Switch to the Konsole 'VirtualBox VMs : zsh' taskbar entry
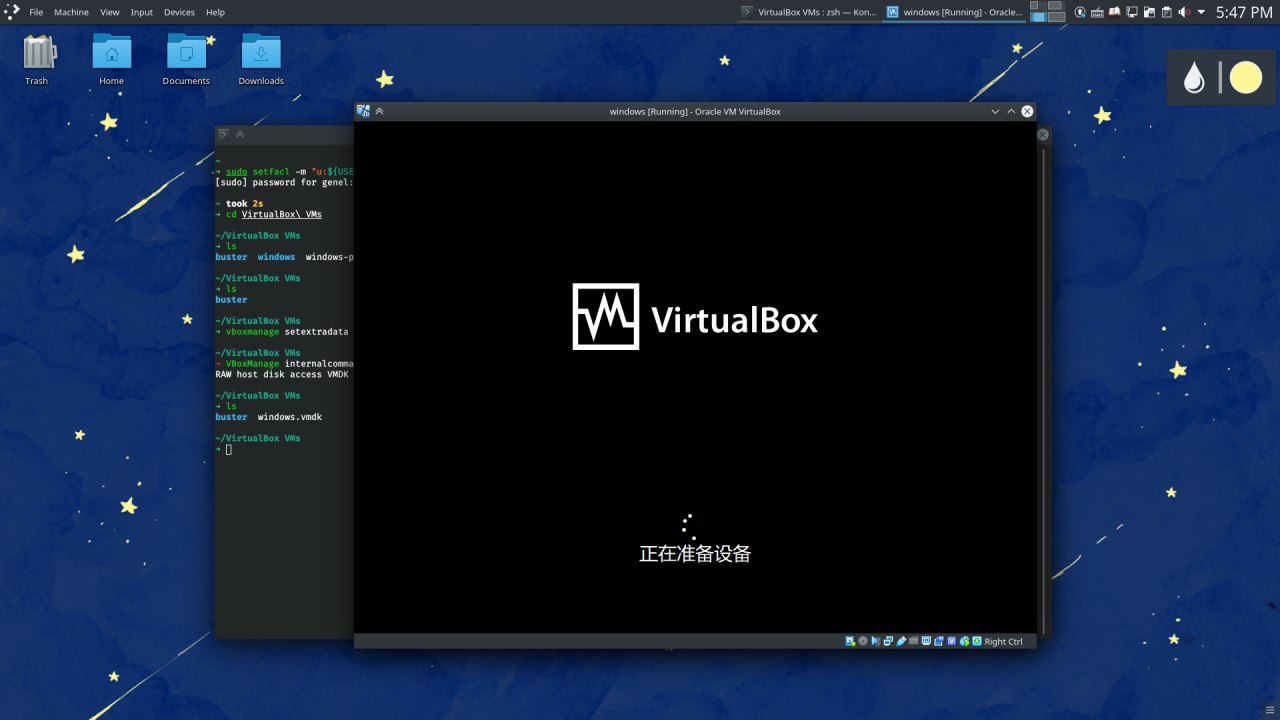1280x720 pixels. (809, 12)
